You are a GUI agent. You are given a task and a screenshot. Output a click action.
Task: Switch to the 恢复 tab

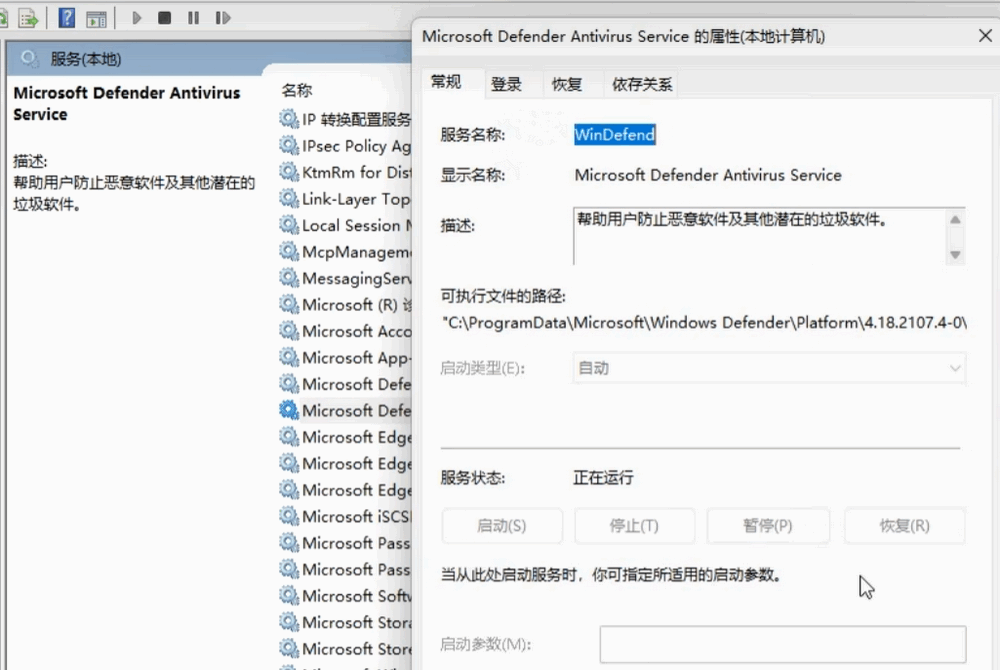pos(567,84)
